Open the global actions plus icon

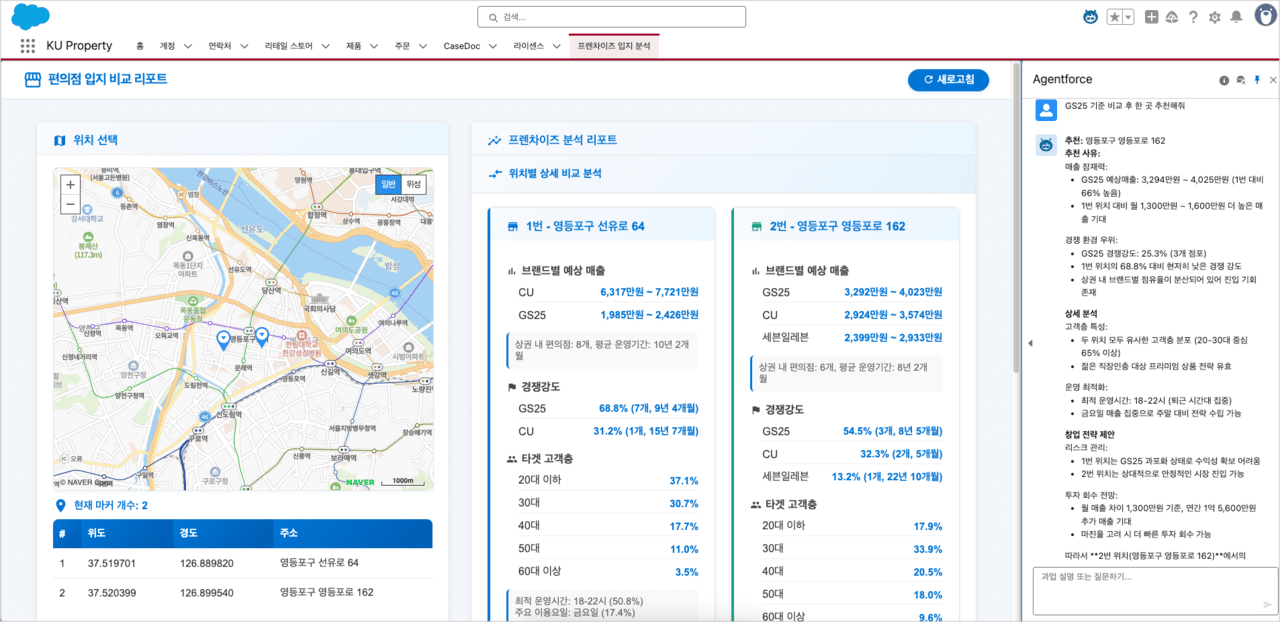[x=1151, y=16]
